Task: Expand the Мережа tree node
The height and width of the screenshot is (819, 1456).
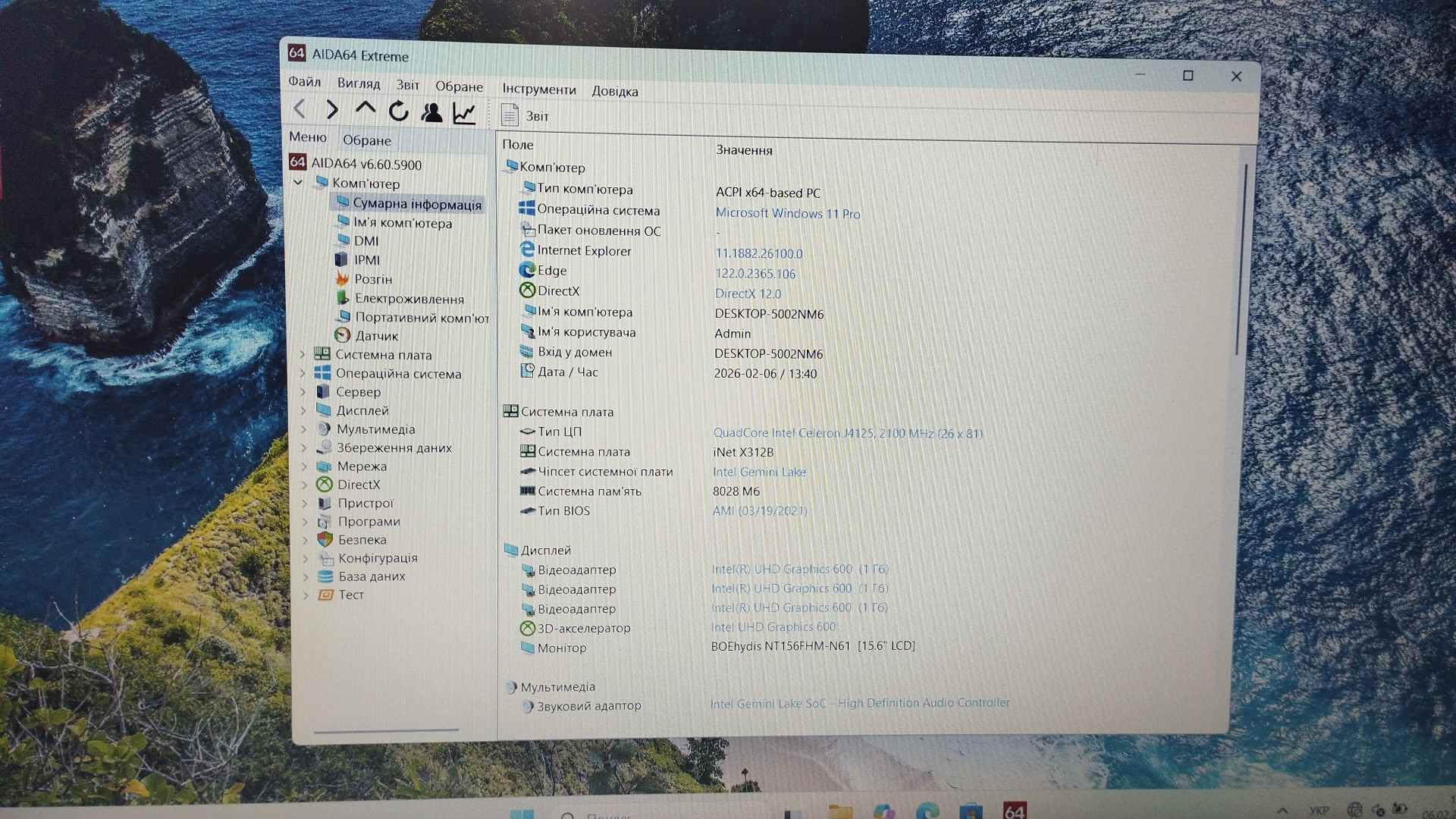Action: point(304,466)
